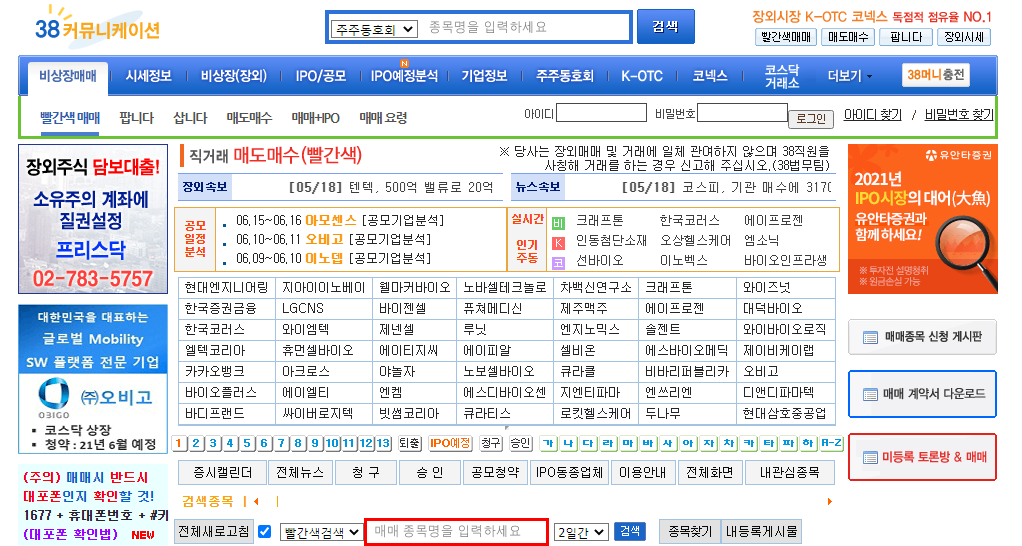Open the 2일간 period dropdown
The width and height of the screenshot is (1022, 546).
[581, 532]
